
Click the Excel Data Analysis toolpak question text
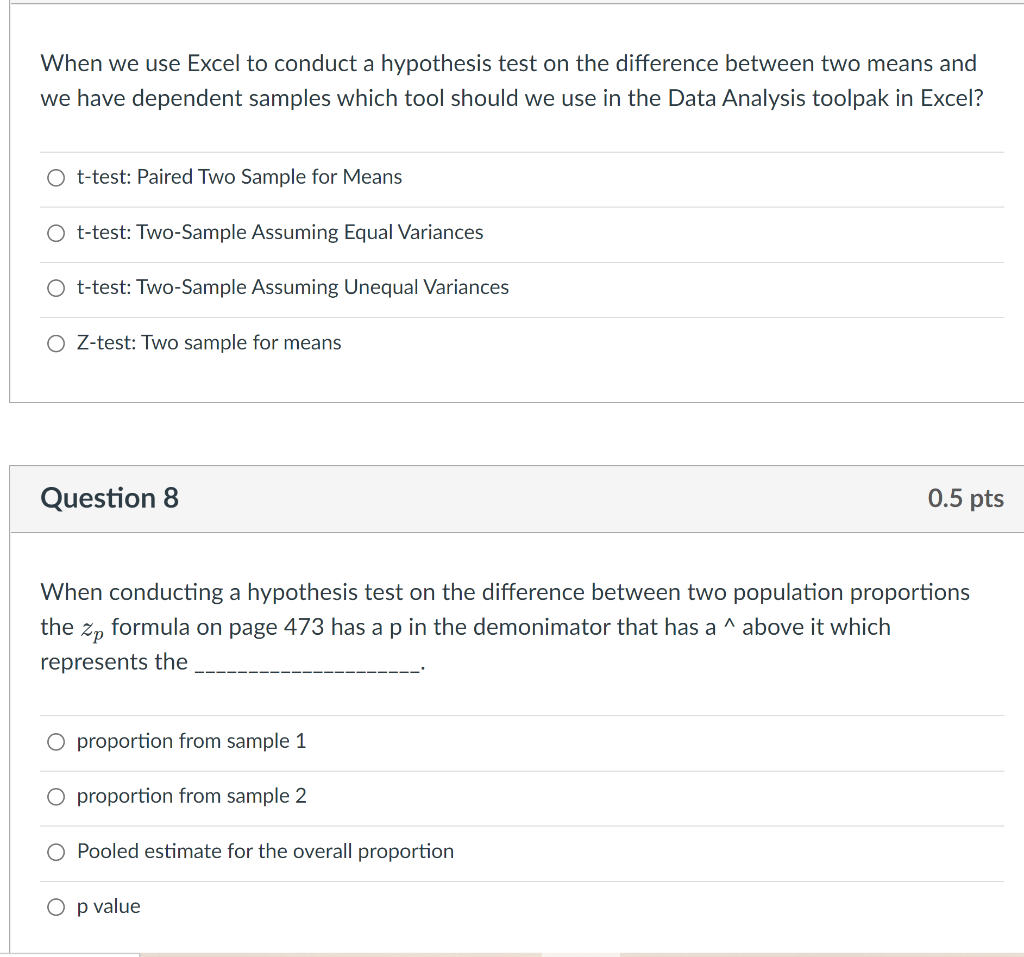(x=508, y=80)
